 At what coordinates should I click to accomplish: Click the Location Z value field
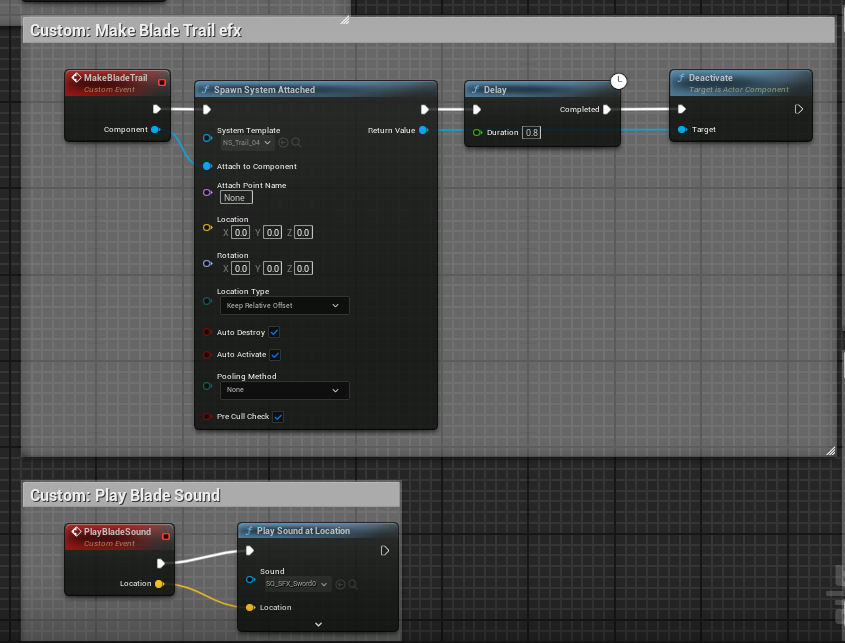pyautogui.click(x=303, y=232)
